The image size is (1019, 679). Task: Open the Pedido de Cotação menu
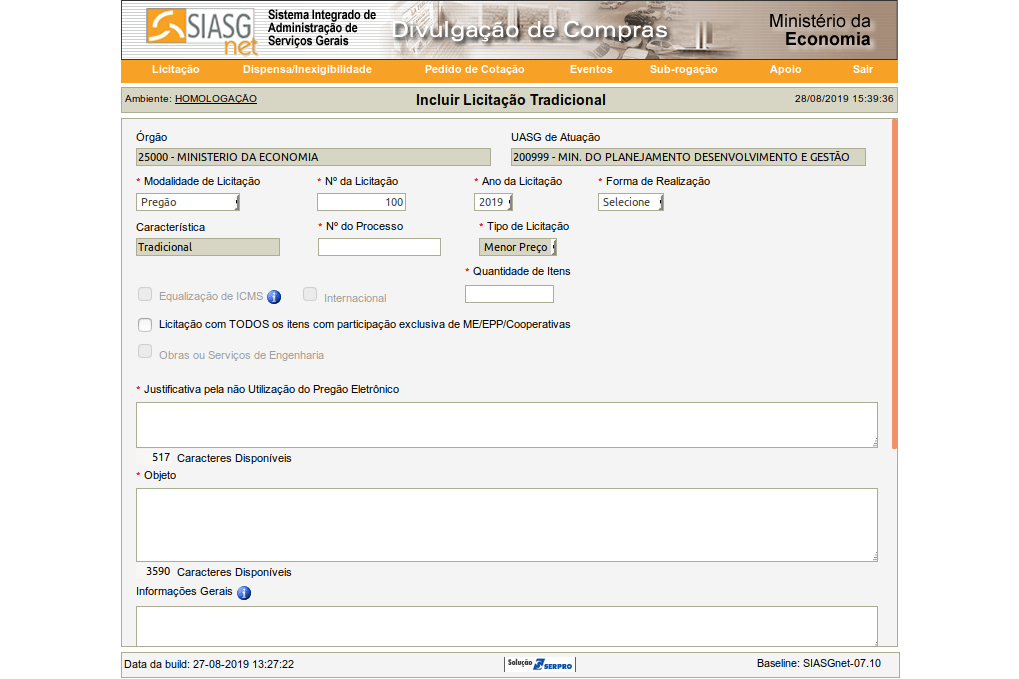(474, 70)
